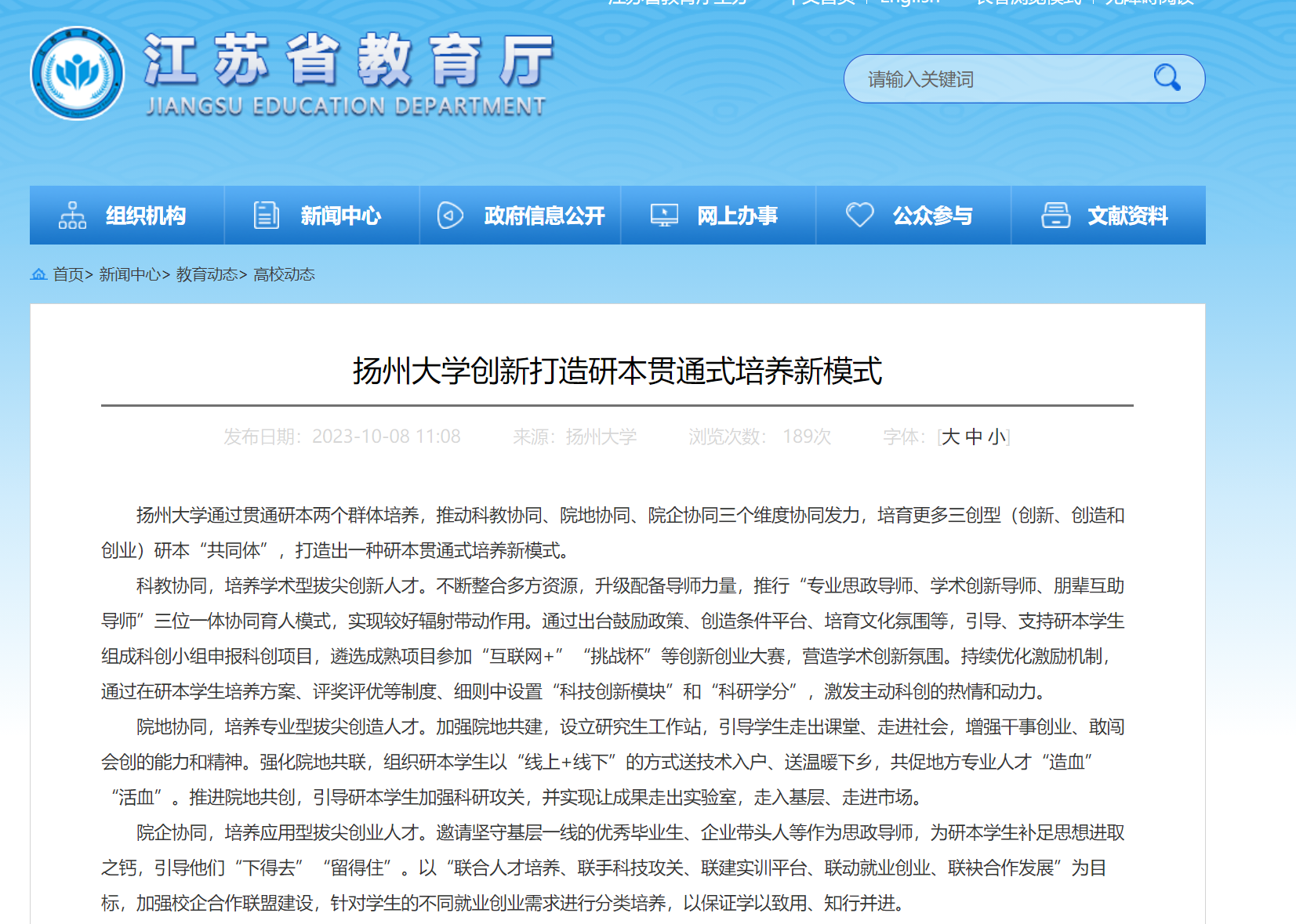This screenshot has width=1296, height=924.
Task: Click the heart icon beside 公众参与
Action: point(859,215)
